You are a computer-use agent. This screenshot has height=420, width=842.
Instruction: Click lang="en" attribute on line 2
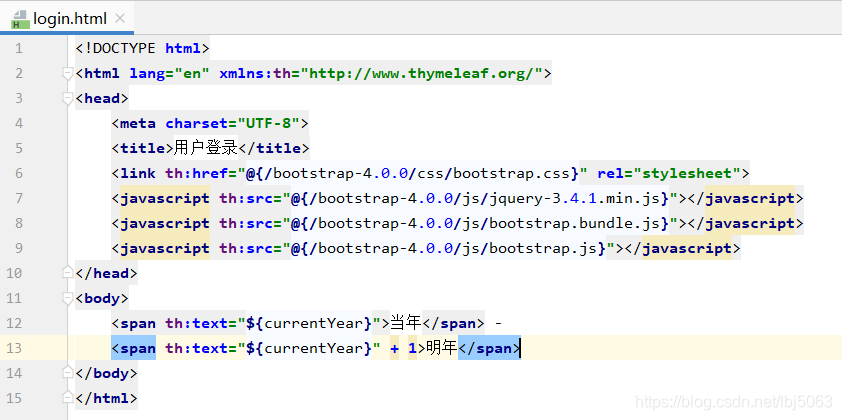[x=169, y=73]
